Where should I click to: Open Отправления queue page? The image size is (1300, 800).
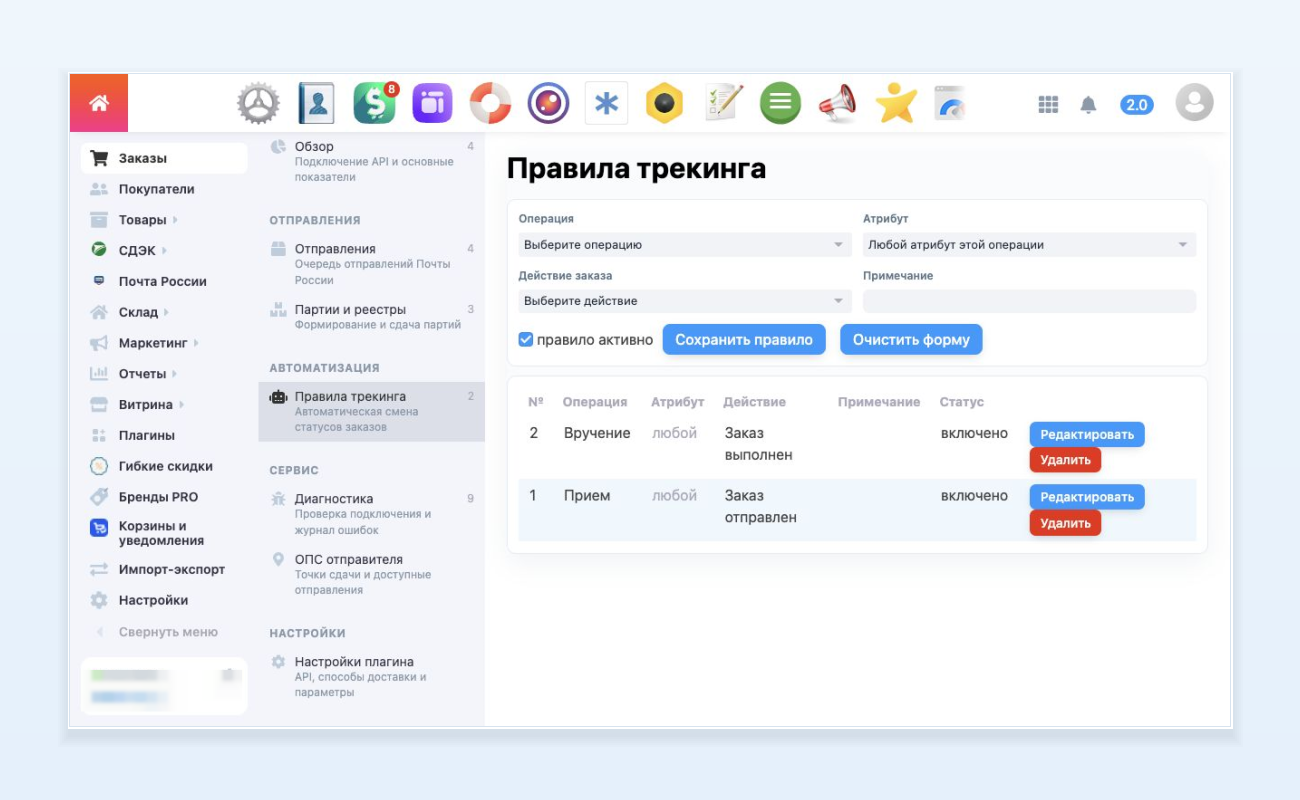pyautogui.click(x=371, y=264)
